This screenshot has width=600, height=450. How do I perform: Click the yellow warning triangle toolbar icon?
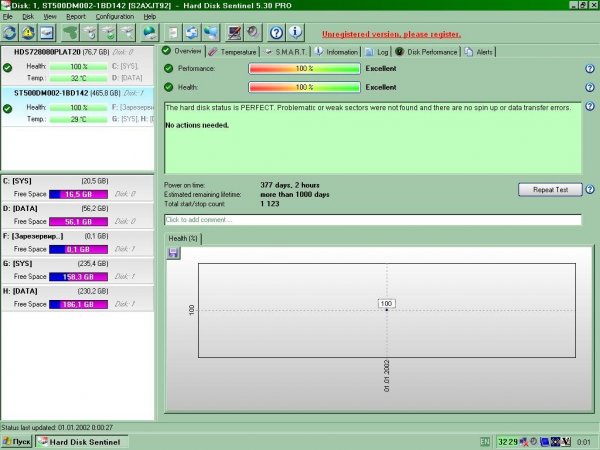point(30,32)
